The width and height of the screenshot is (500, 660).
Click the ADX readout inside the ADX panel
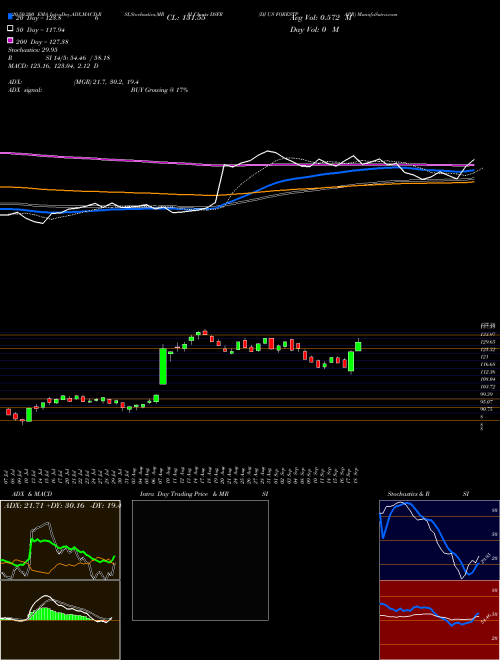61,506
